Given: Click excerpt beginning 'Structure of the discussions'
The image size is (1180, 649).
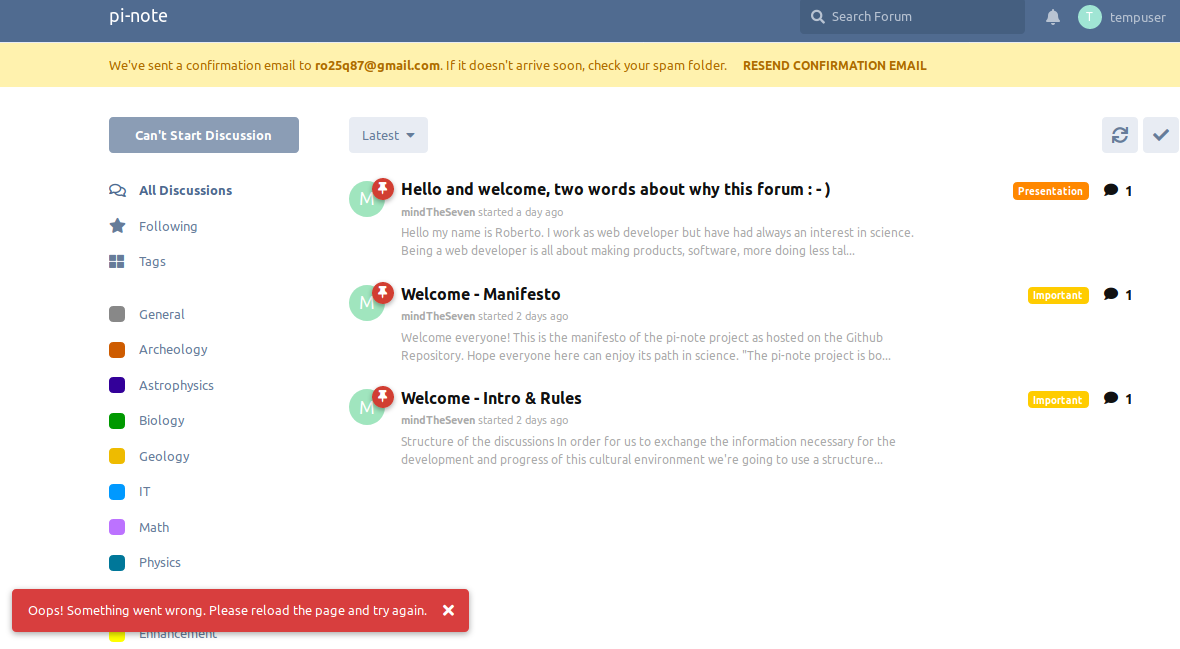Looking at the screenshot, I should pos(648,450).
